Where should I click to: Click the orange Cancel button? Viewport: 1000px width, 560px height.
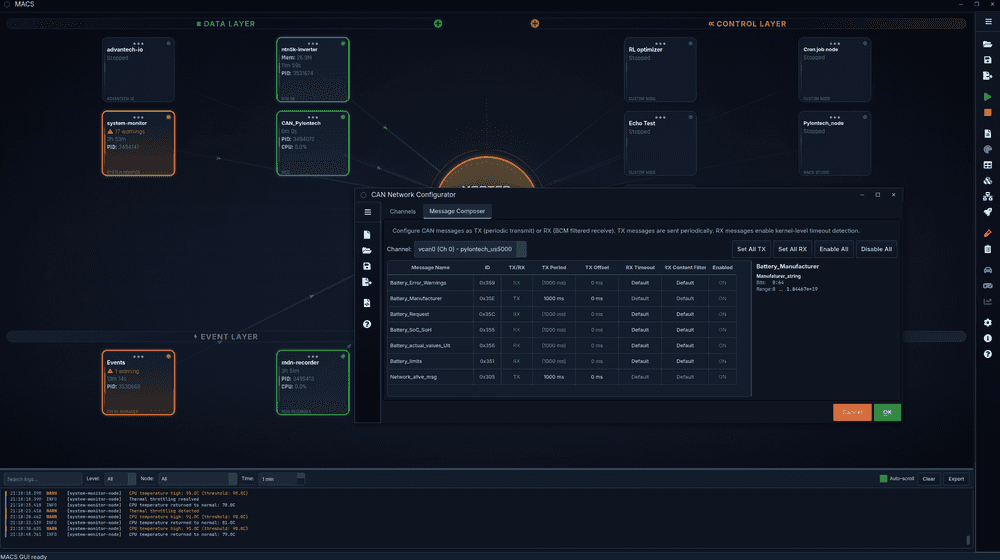(852, 412)
